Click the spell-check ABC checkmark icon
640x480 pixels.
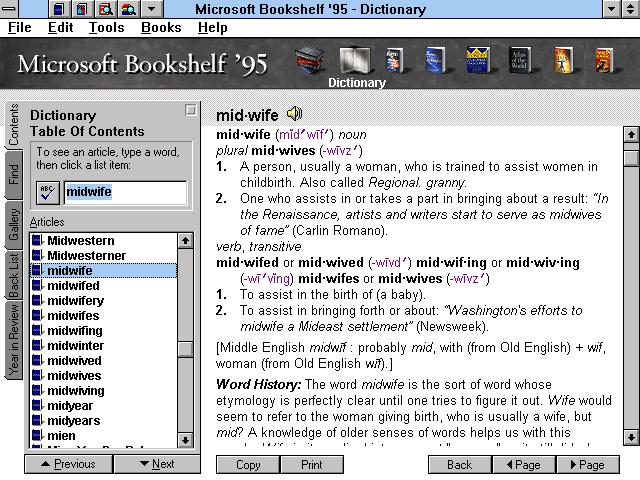point(48,193)
